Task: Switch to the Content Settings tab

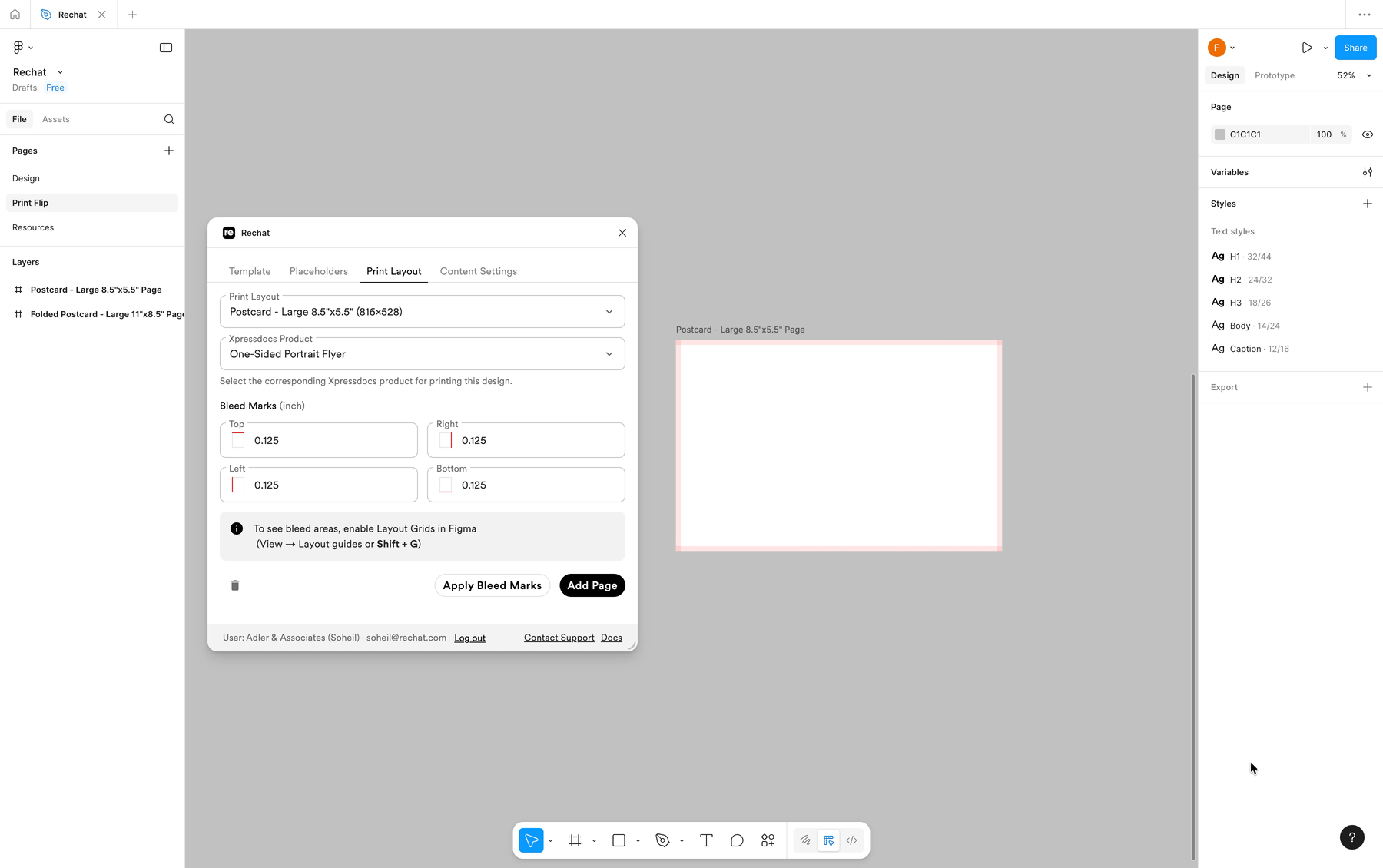Action: pos(478,271)
